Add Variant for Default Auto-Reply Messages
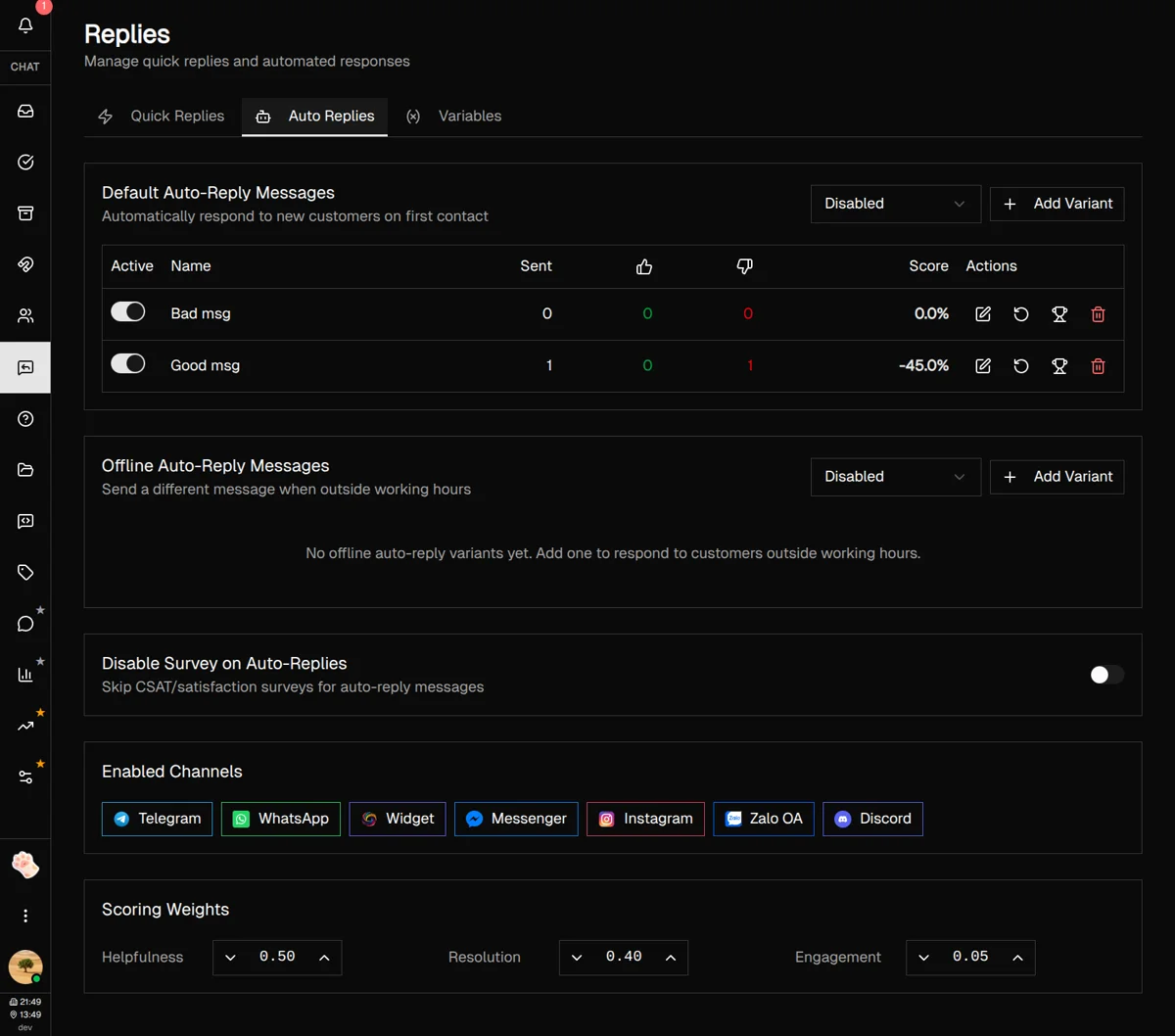The width and height of the screenshot is (1175, 1036). coord(1057,204)
